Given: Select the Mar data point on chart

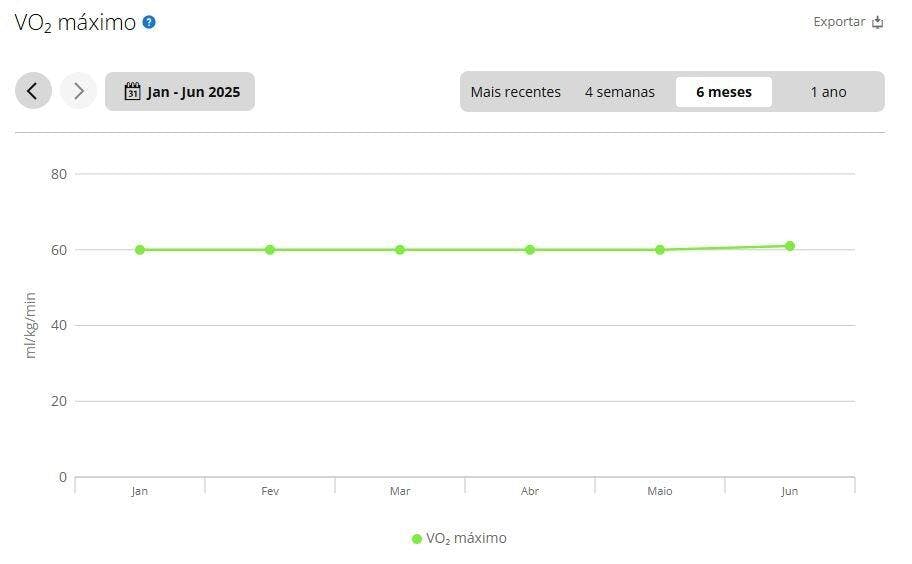Looking at the screenshot, I should 400,250.
